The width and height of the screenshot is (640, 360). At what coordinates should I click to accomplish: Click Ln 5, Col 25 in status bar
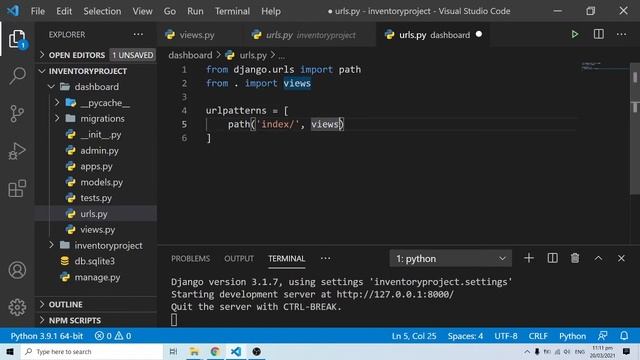414,336
